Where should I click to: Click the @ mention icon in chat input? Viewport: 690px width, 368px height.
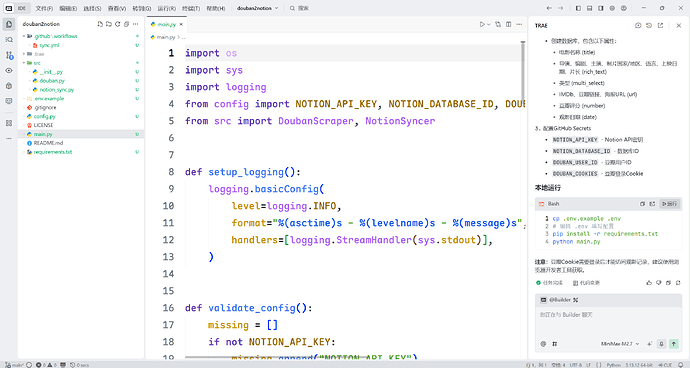click(x=543, y=344)
